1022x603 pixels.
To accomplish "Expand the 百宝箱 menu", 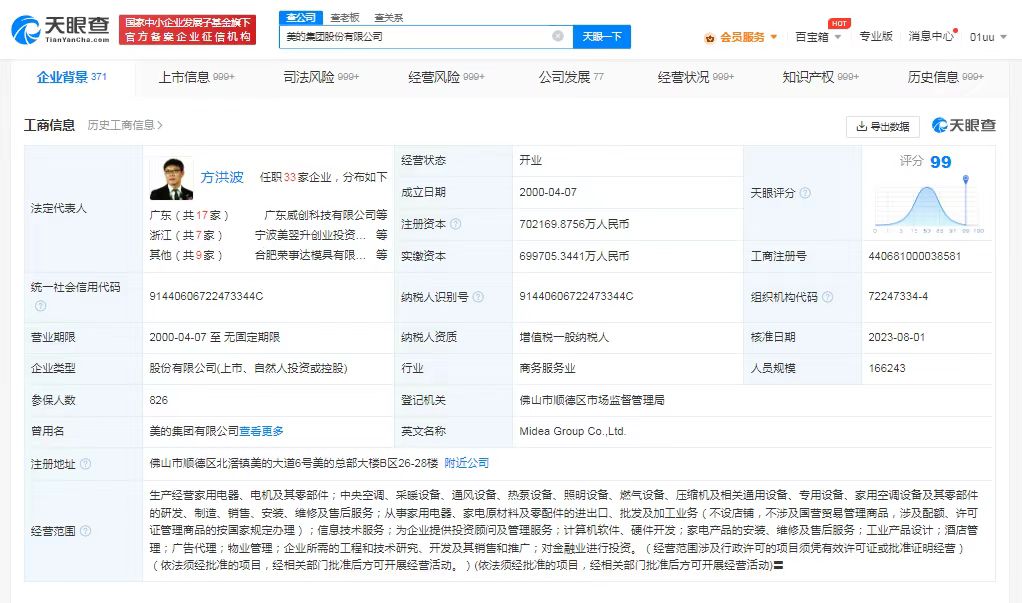I will pyautogui.click(x=818, y=37).
